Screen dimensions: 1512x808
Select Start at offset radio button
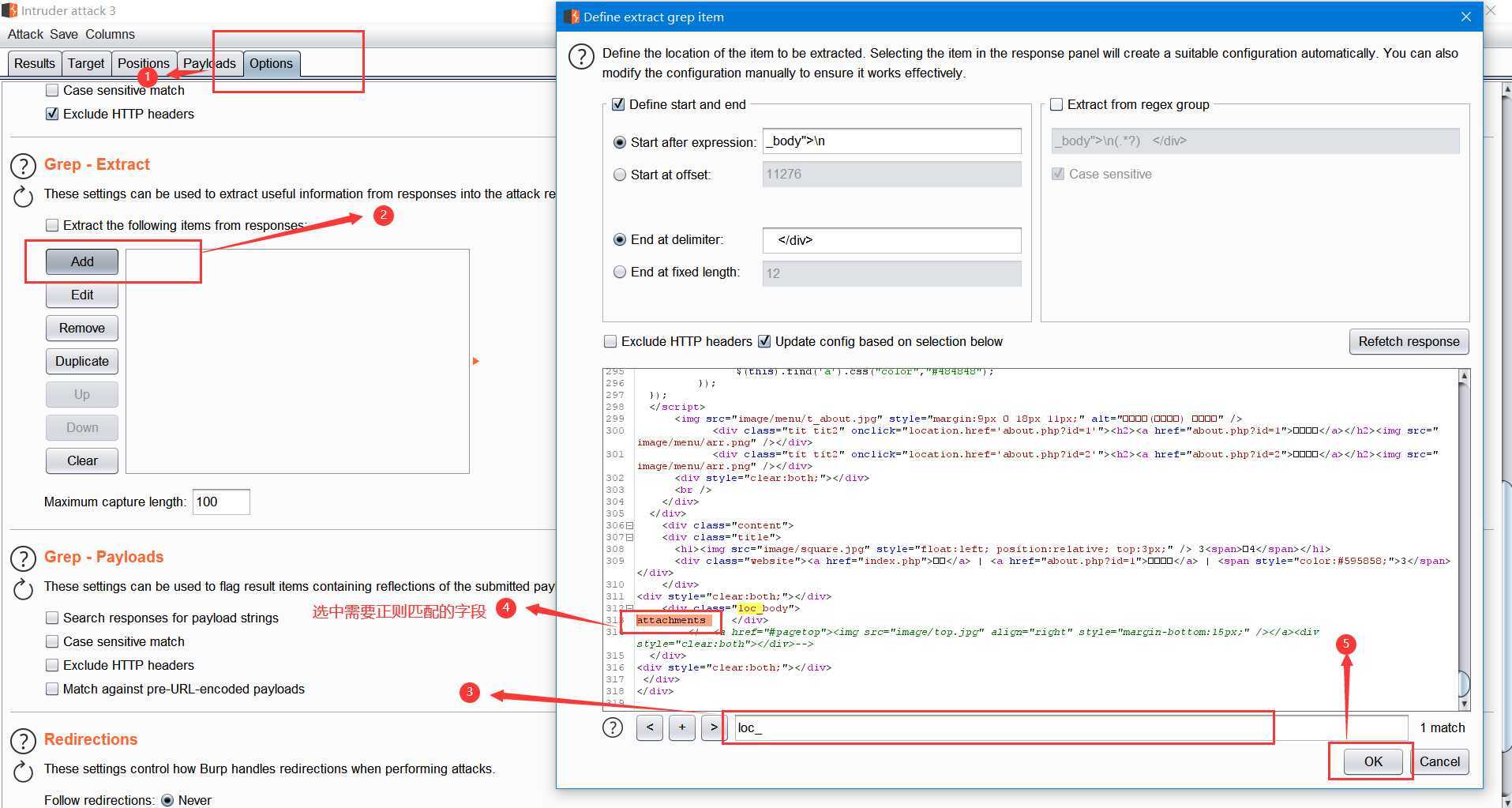[x=620, y=175]
